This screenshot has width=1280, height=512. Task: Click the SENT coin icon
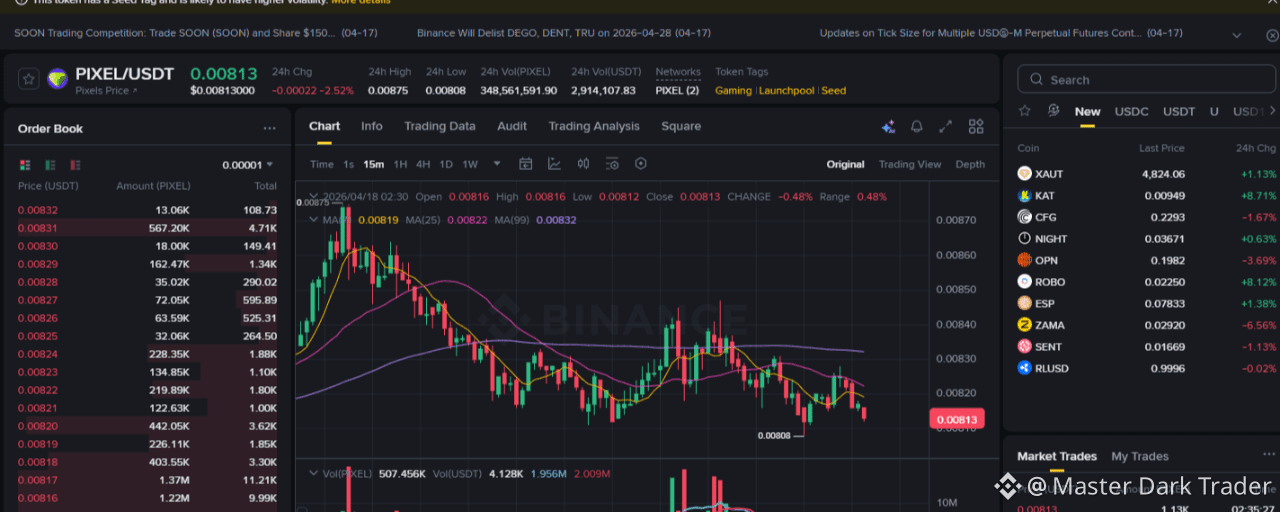point(1024,347)
